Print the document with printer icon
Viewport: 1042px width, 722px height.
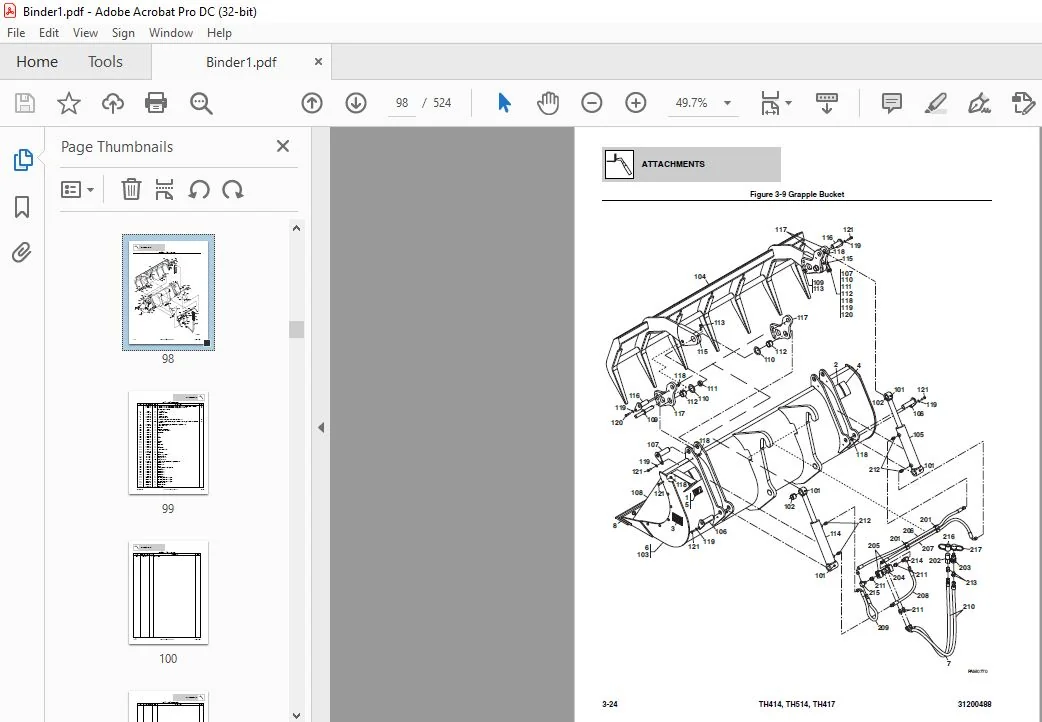pyautogui.click(x=156, y=103)
